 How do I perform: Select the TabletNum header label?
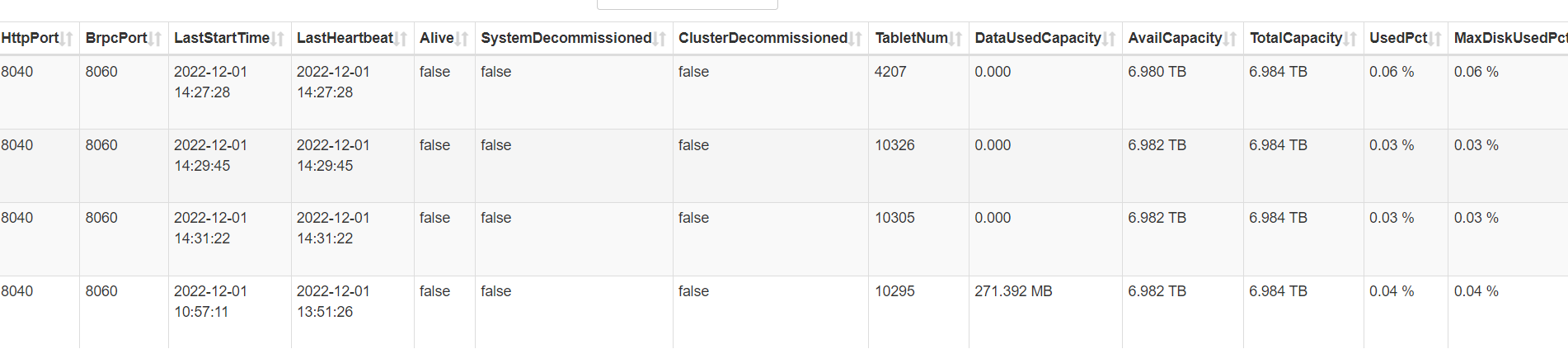pyautogui.click(x=911, y=38)
